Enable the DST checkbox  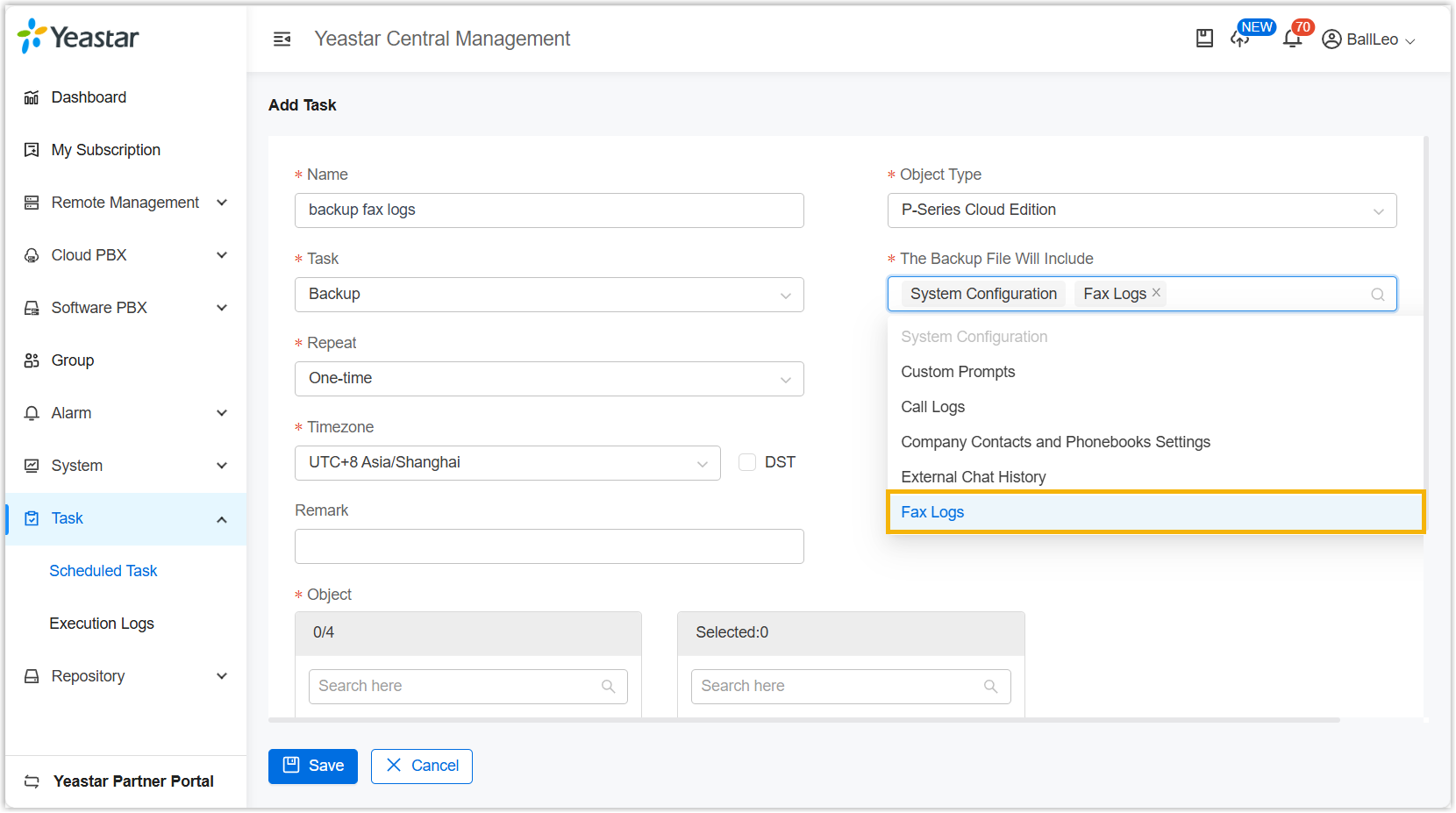[747, 462]
